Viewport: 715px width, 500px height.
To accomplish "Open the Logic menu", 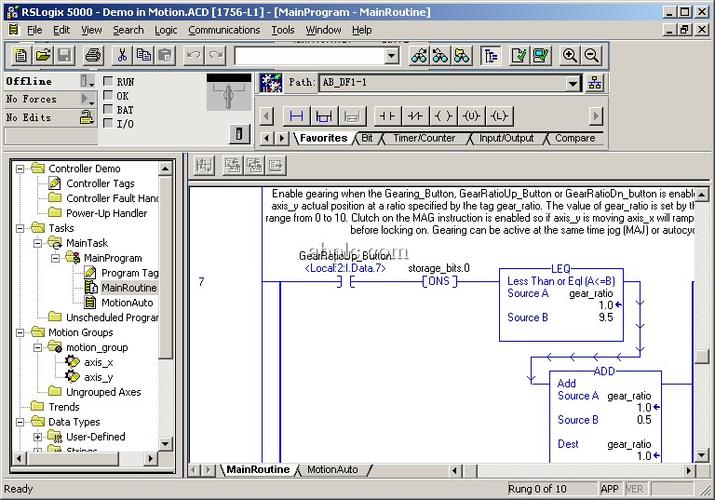I will click(x=166, y=30).
